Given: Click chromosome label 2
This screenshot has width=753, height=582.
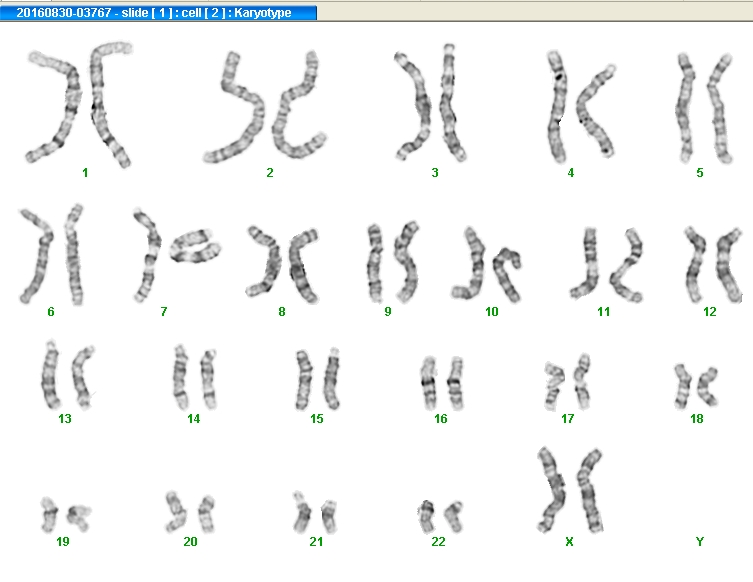Looking at the screenshot, I should point(270,173).
